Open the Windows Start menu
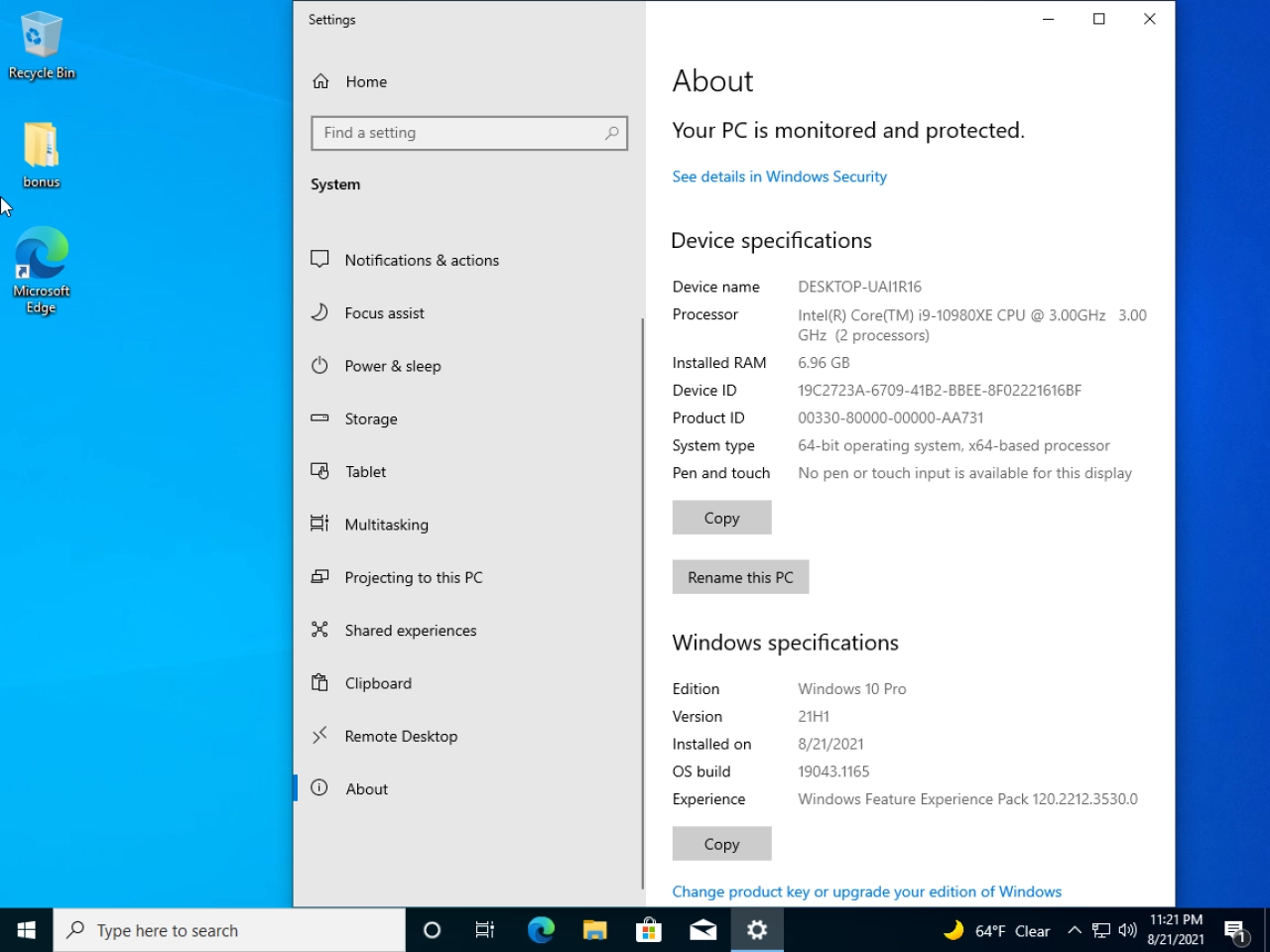1270x952 pixels. tap(27, 930)
